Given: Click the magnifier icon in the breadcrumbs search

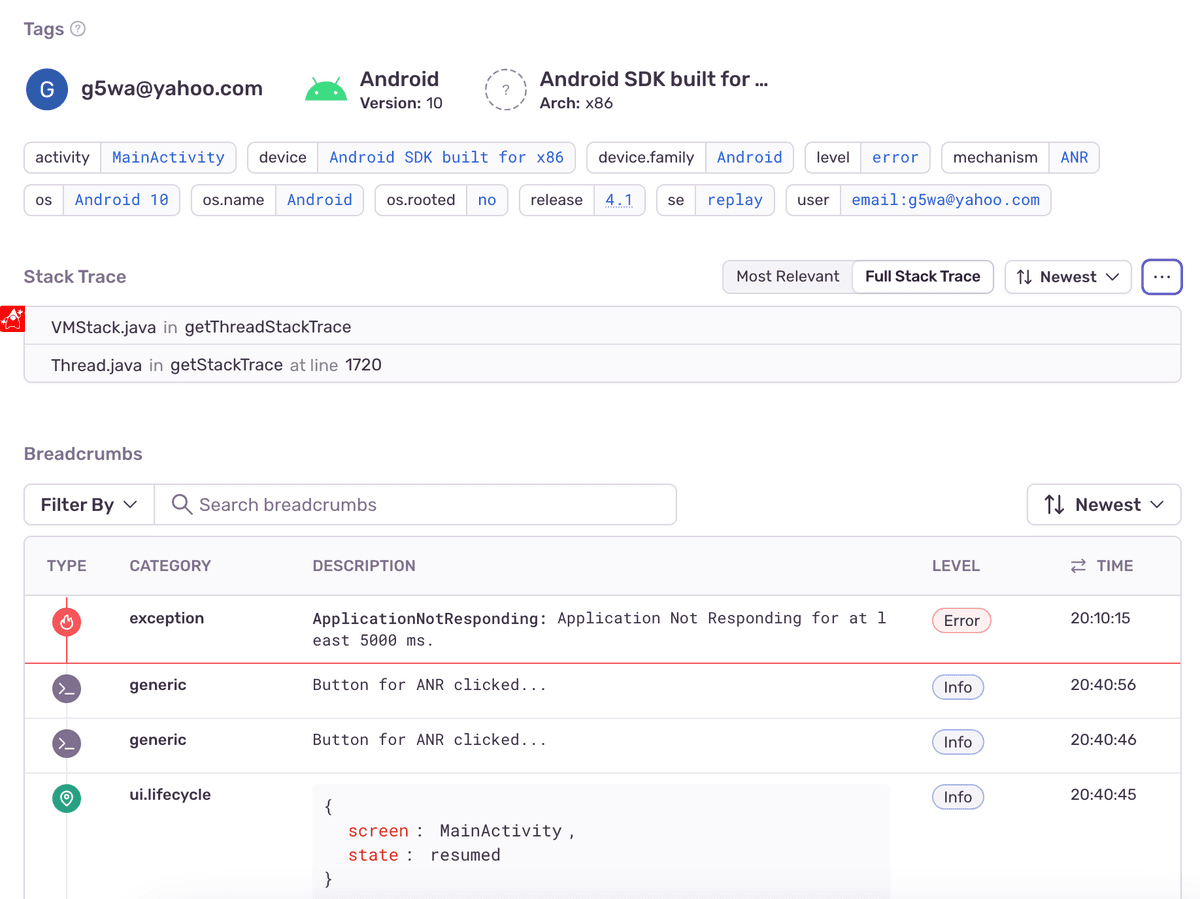Looking at the screenshot, I should click(181, 504).
